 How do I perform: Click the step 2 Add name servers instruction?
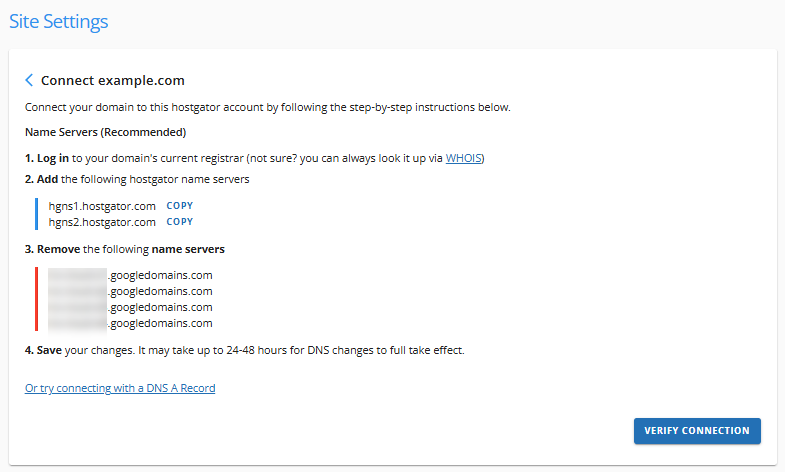(x=137, y=179)
